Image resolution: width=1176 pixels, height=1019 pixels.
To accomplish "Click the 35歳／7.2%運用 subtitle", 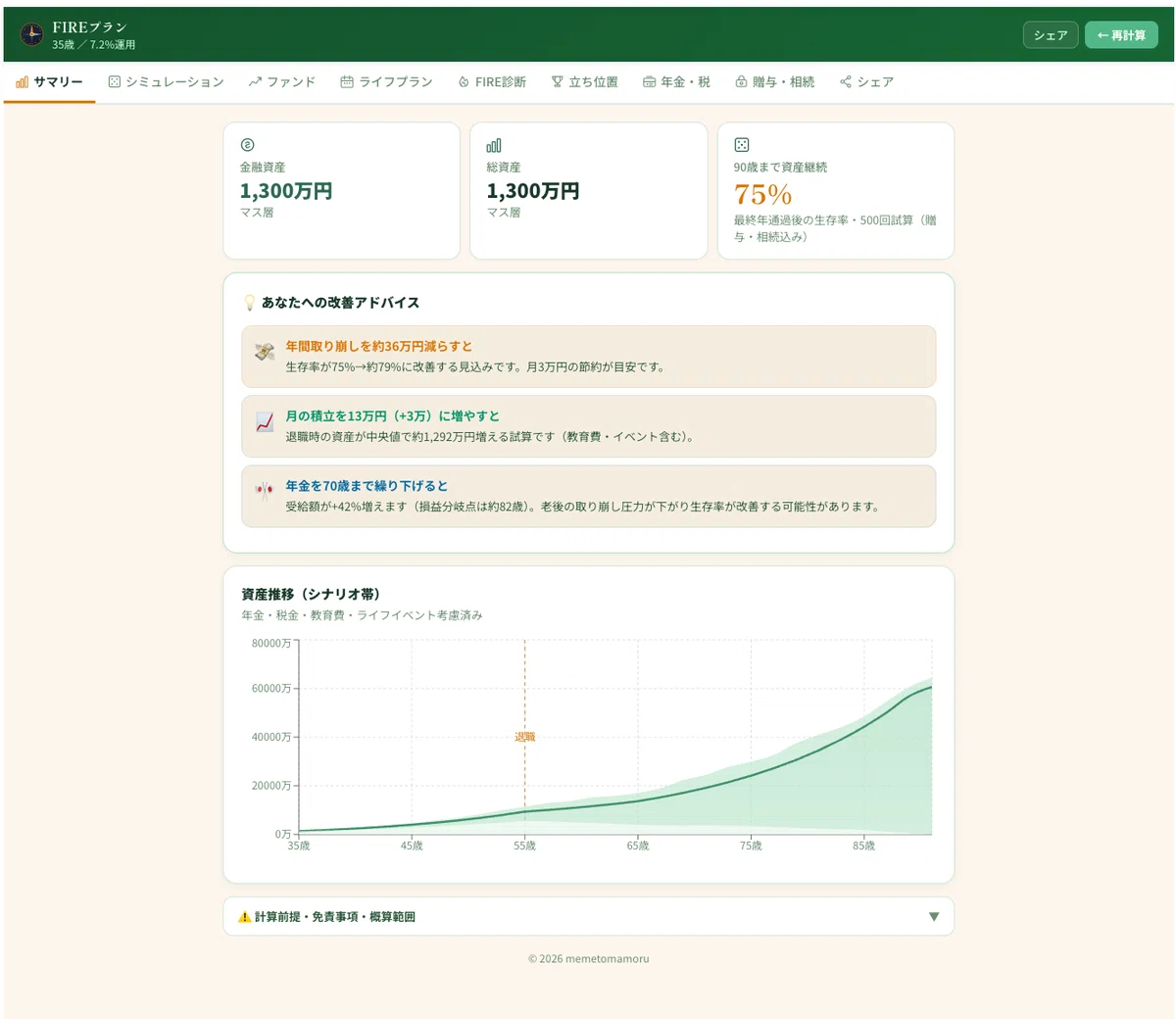I will 94,45.
